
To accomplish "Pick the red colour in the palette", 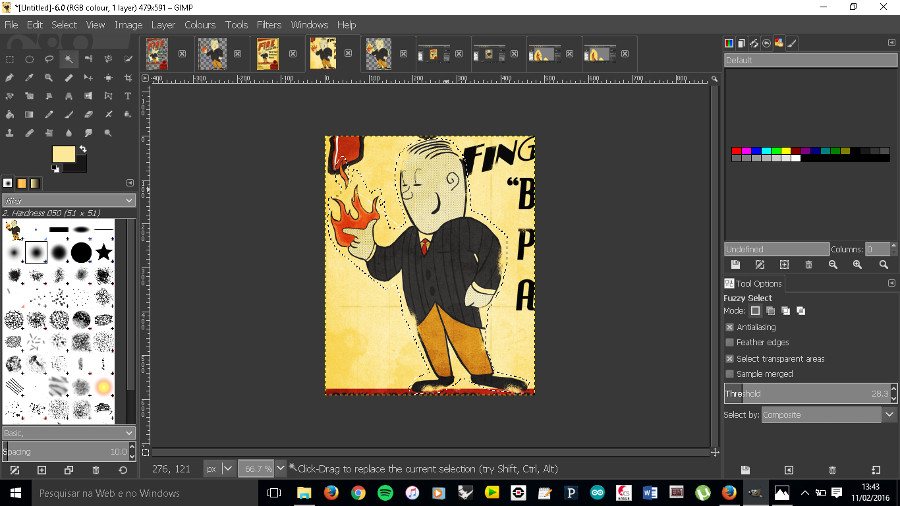I will [736, 151].
